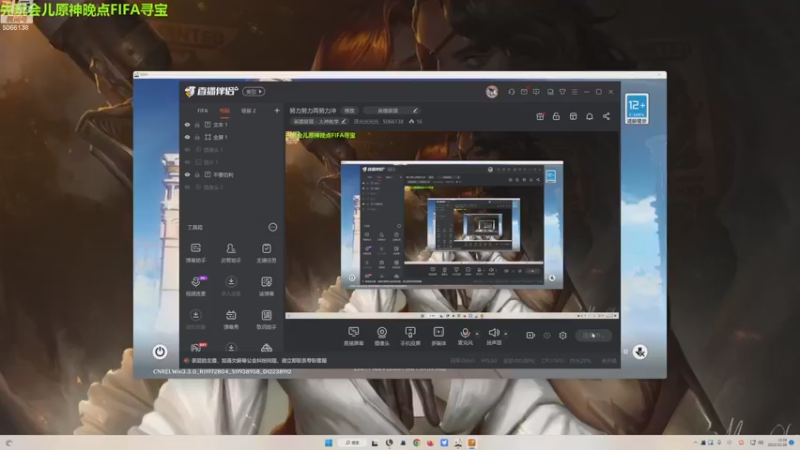Open the customer service headset icon

(511, 92)
